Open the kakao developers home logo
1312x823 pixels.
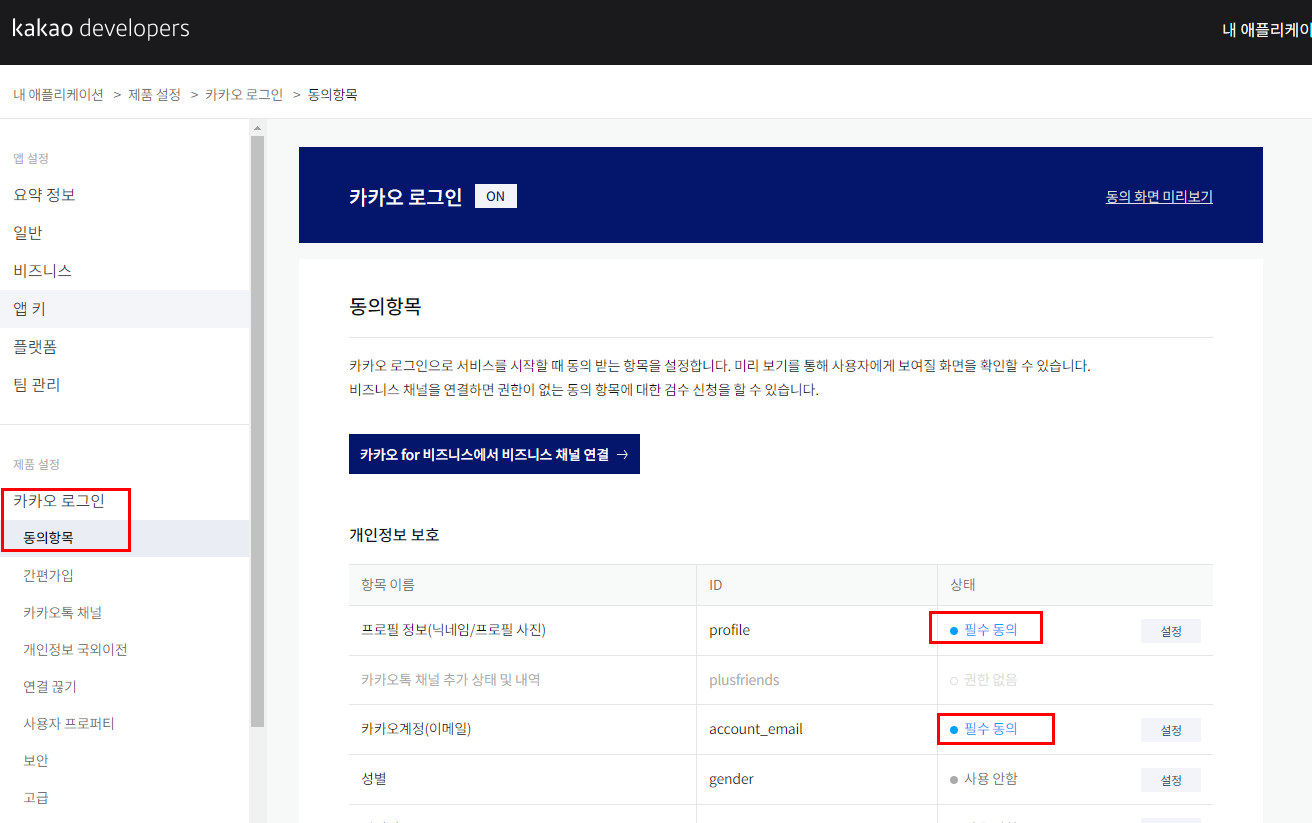[x=101, y=28]
